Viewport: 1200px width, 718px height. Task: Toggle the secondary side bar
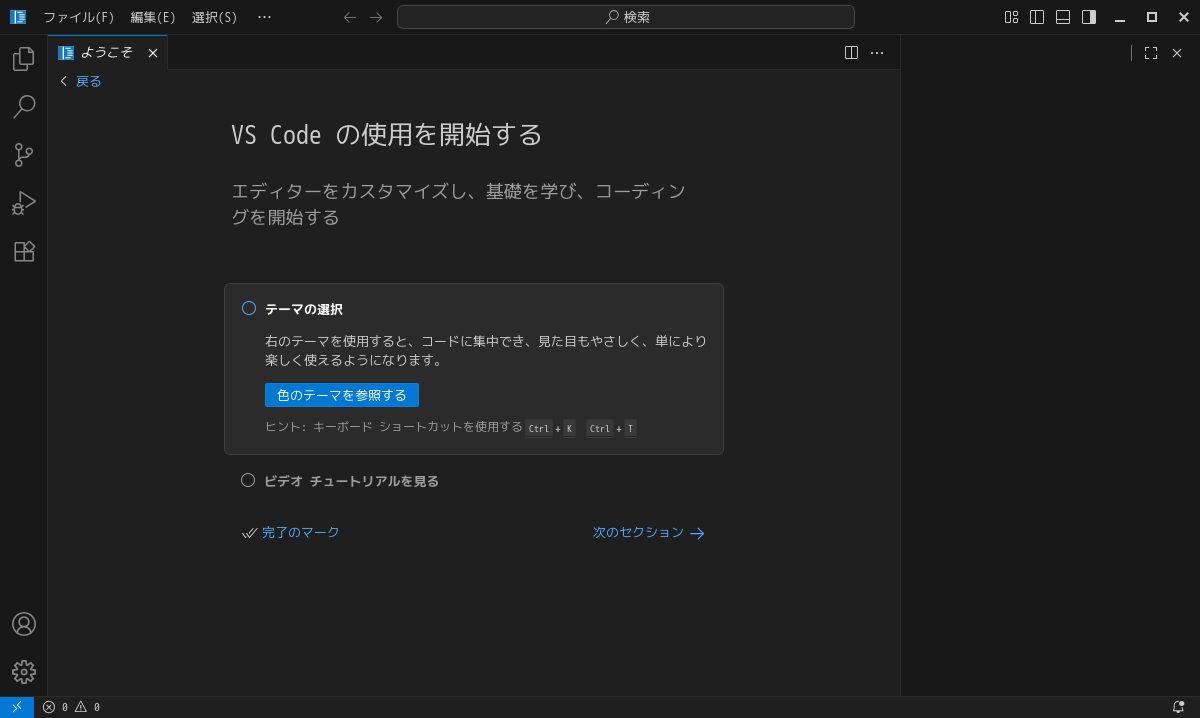[x=1089, y=17]
